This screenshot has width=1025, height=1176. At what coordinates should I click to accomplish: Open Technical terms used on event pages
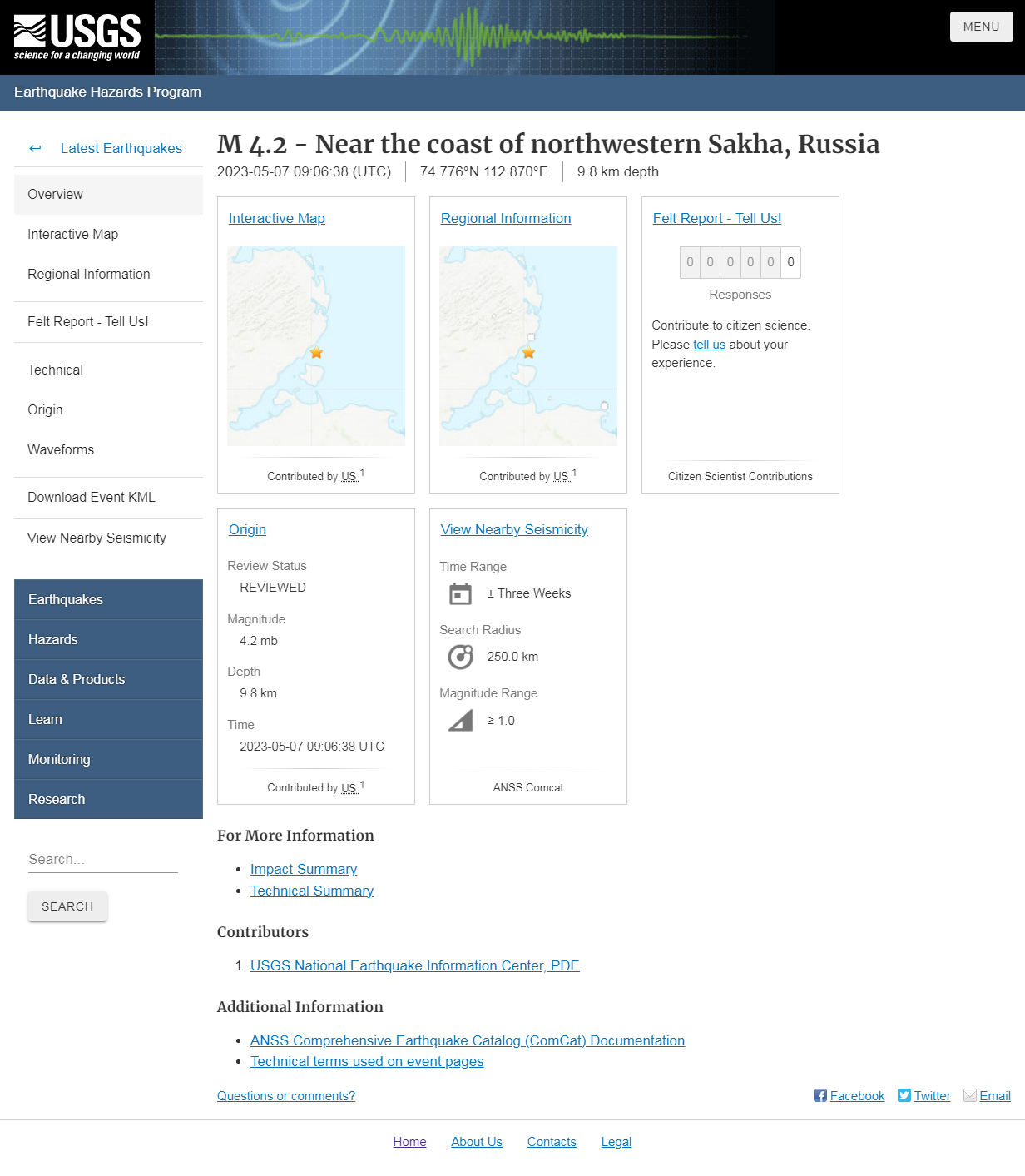tap(367, 1061)
